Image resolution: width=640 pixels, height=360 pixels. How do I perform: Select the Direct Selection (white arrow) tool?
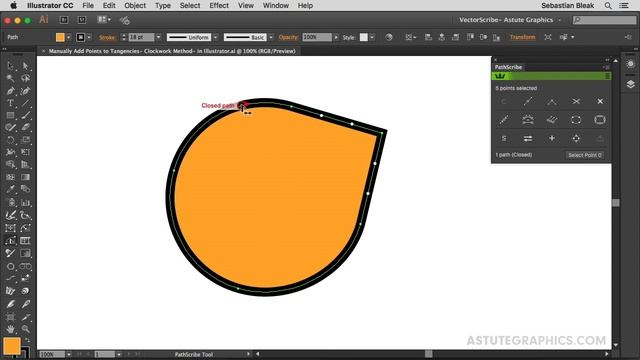point(26,66)
